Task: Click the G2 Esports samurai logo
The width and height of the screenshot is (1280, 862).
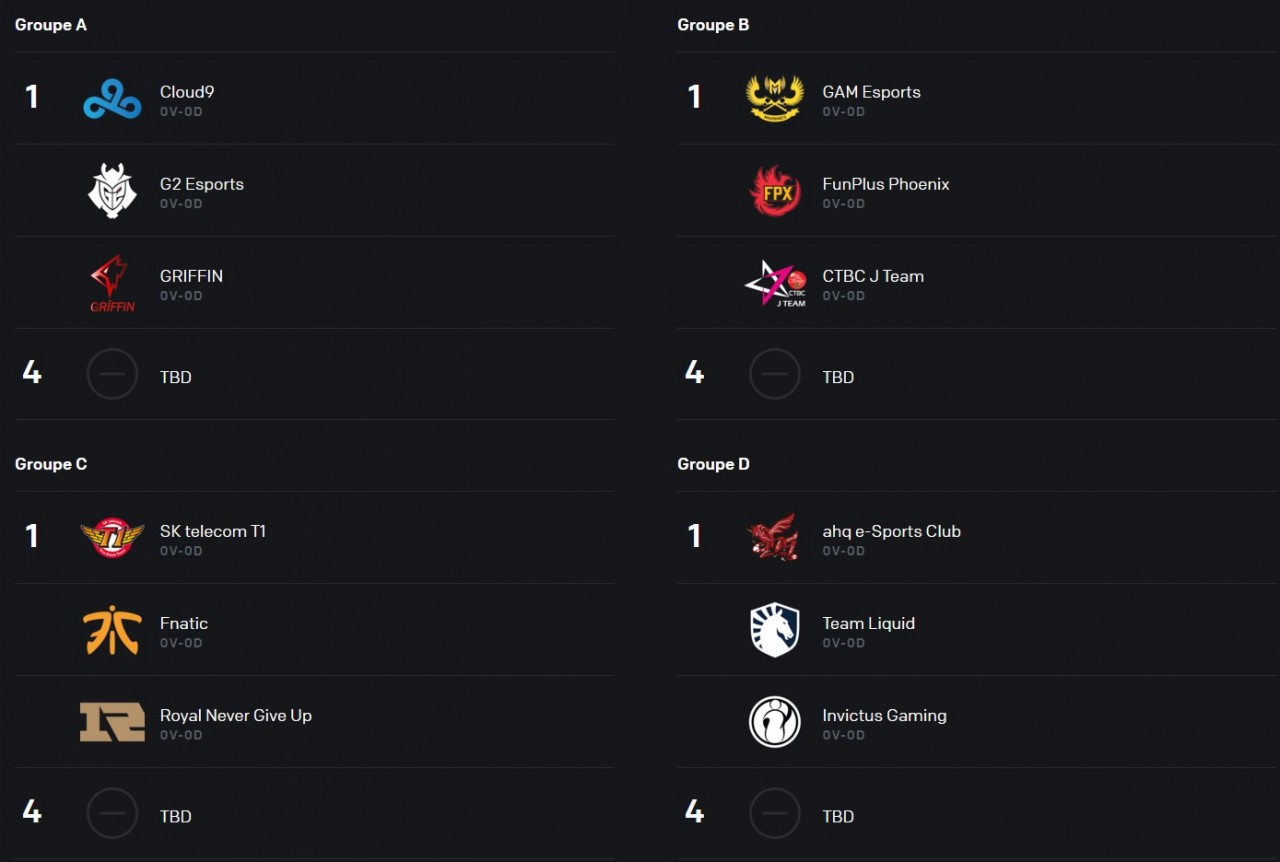Action: tap(112, 191)
